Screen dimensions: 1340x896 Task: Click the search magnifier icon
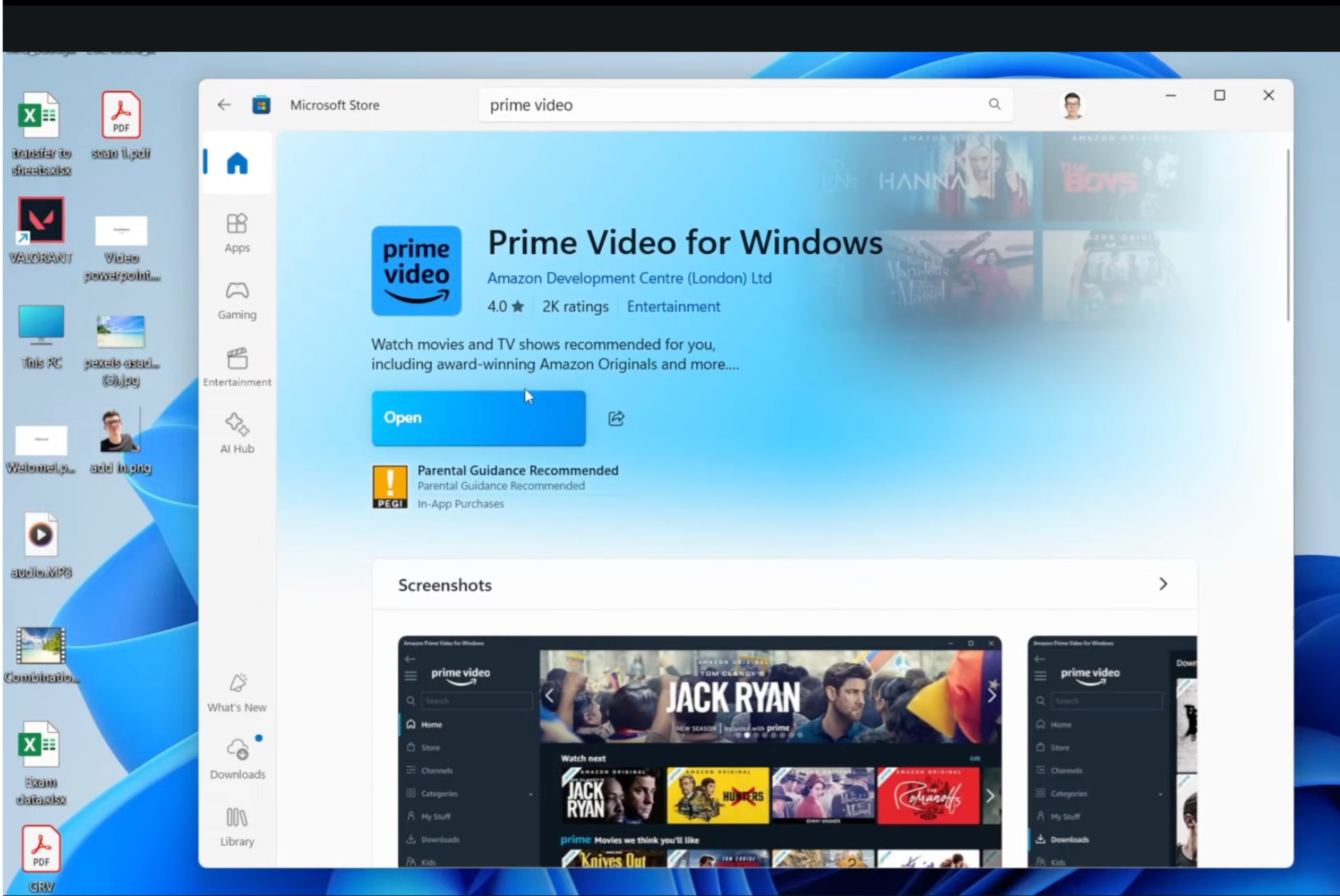click(x=995, y=105)
